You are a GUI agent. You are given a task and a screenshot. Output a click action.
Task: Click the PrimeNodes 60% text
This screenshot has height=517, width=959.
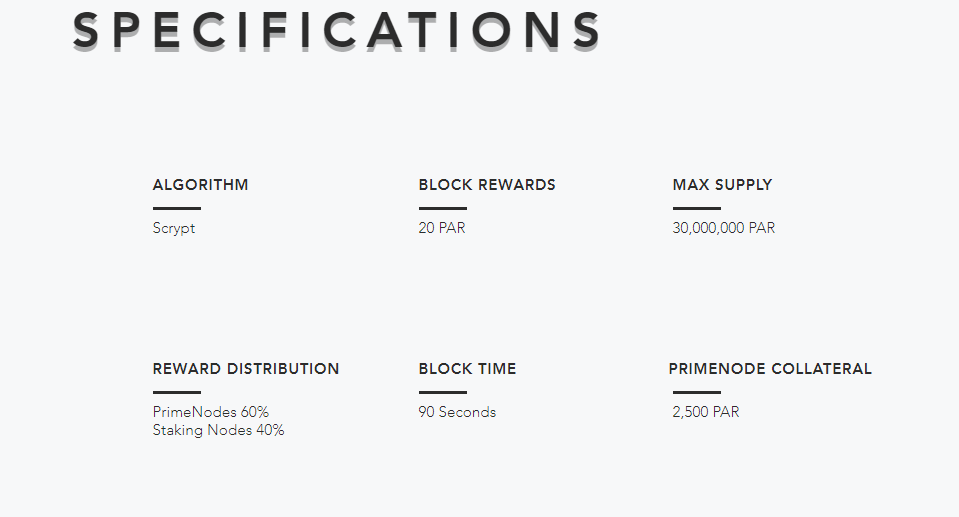click(x=210, y=412)
